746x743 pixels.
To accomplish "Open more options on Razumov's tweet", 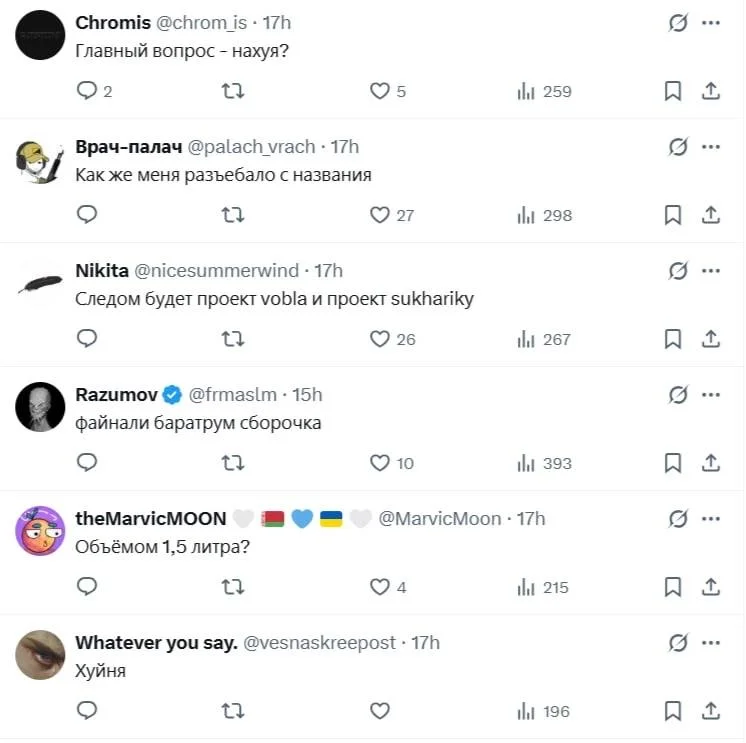I will pos(711,394).
